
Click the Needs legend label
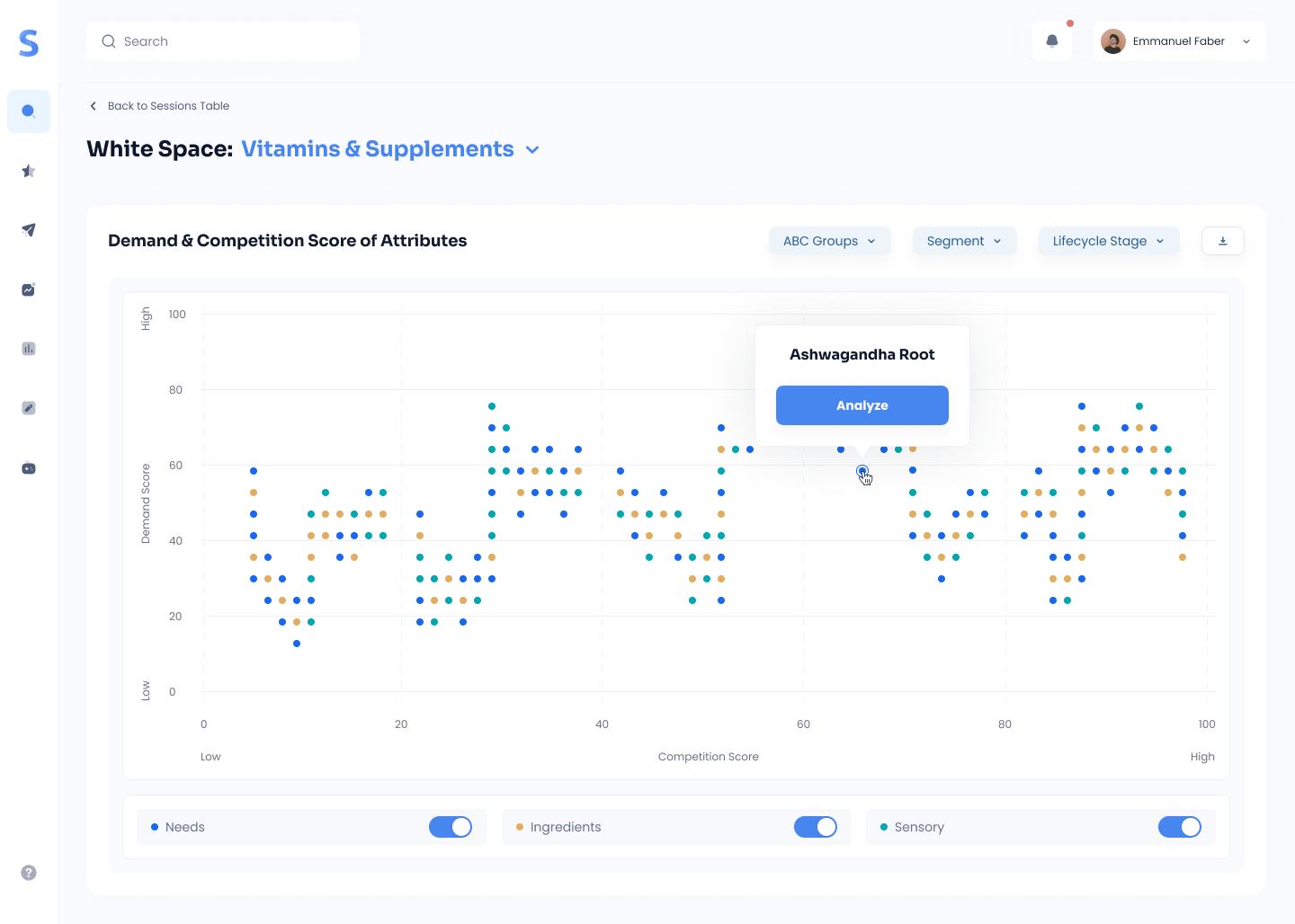[185, 827]
